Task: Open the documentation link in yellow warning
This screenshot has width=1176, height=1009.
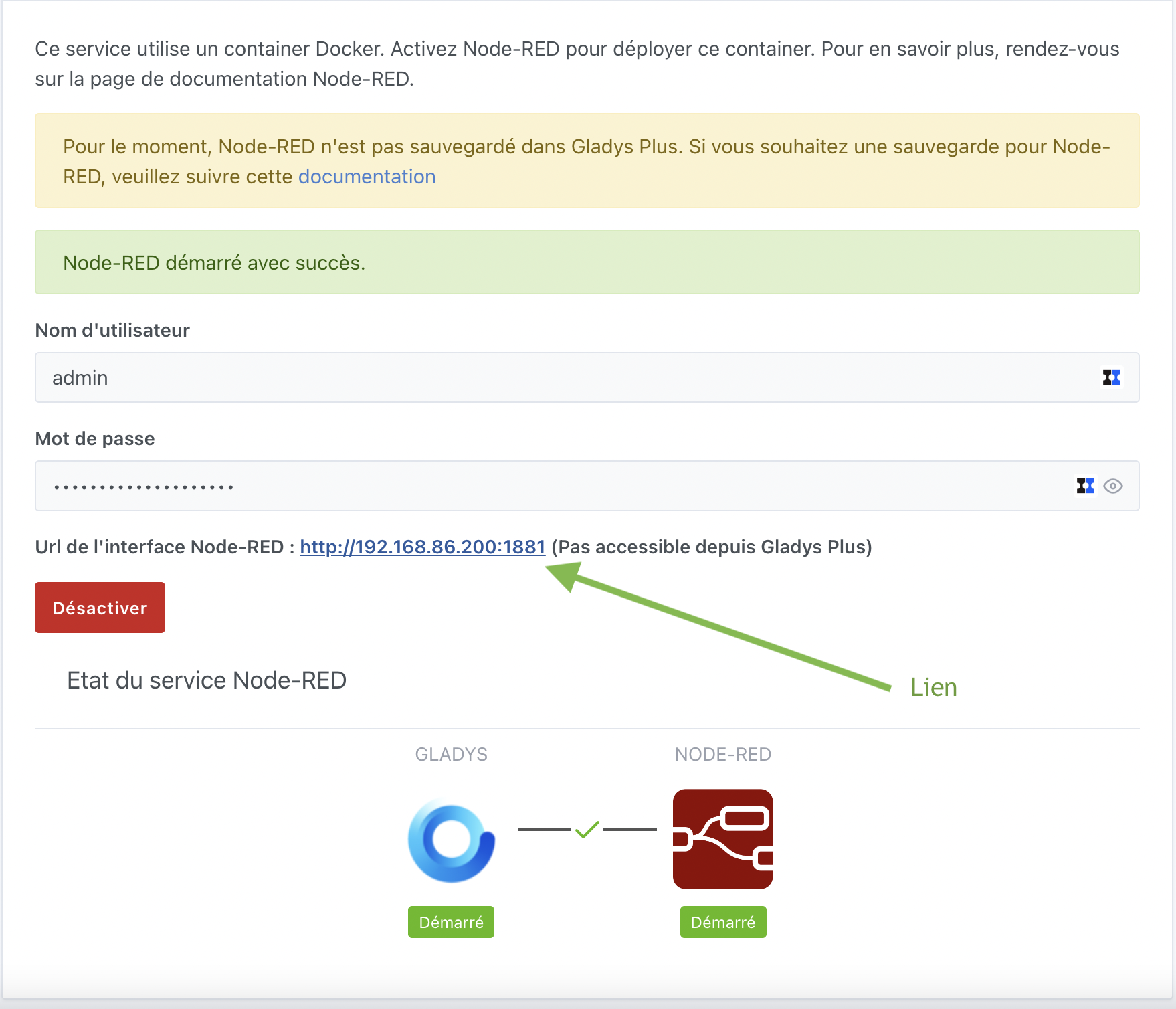Action: point(367,177)
